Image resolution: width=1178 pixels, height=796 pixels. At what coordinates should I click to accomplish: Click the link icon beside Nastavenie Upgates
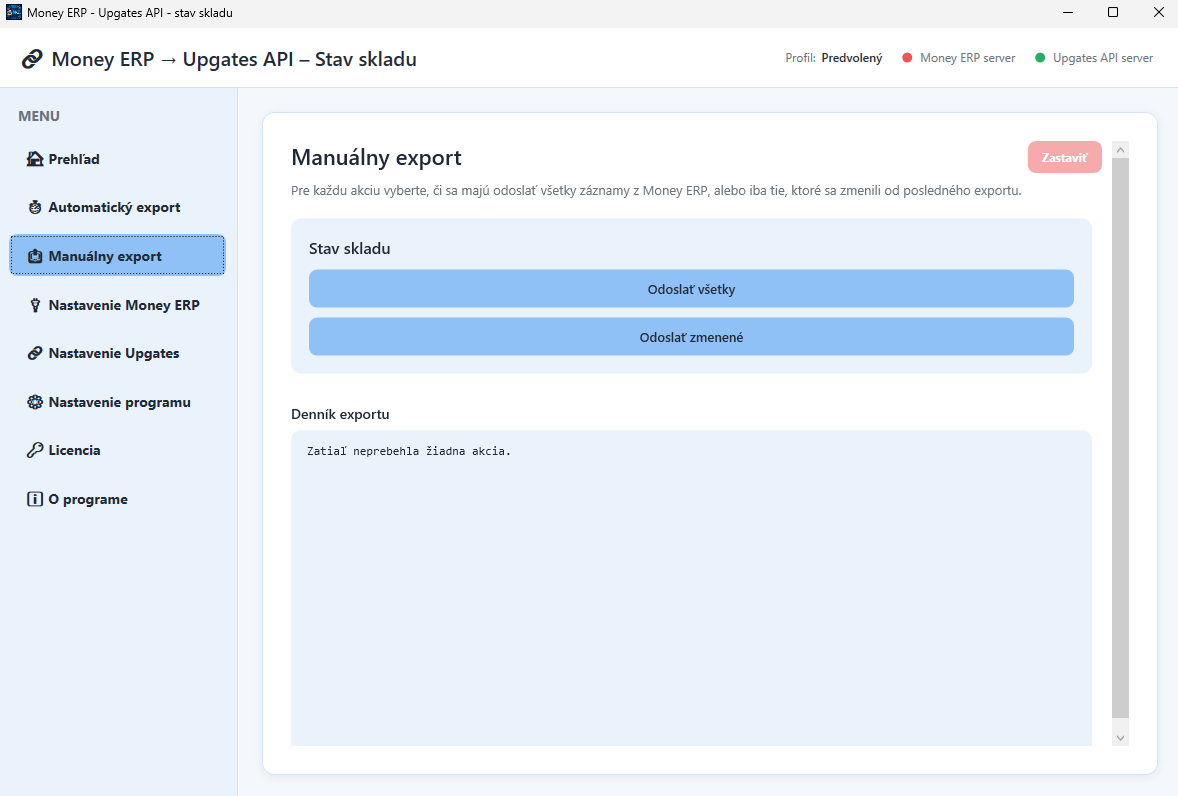pyautogui.click(x=35, y=353)
